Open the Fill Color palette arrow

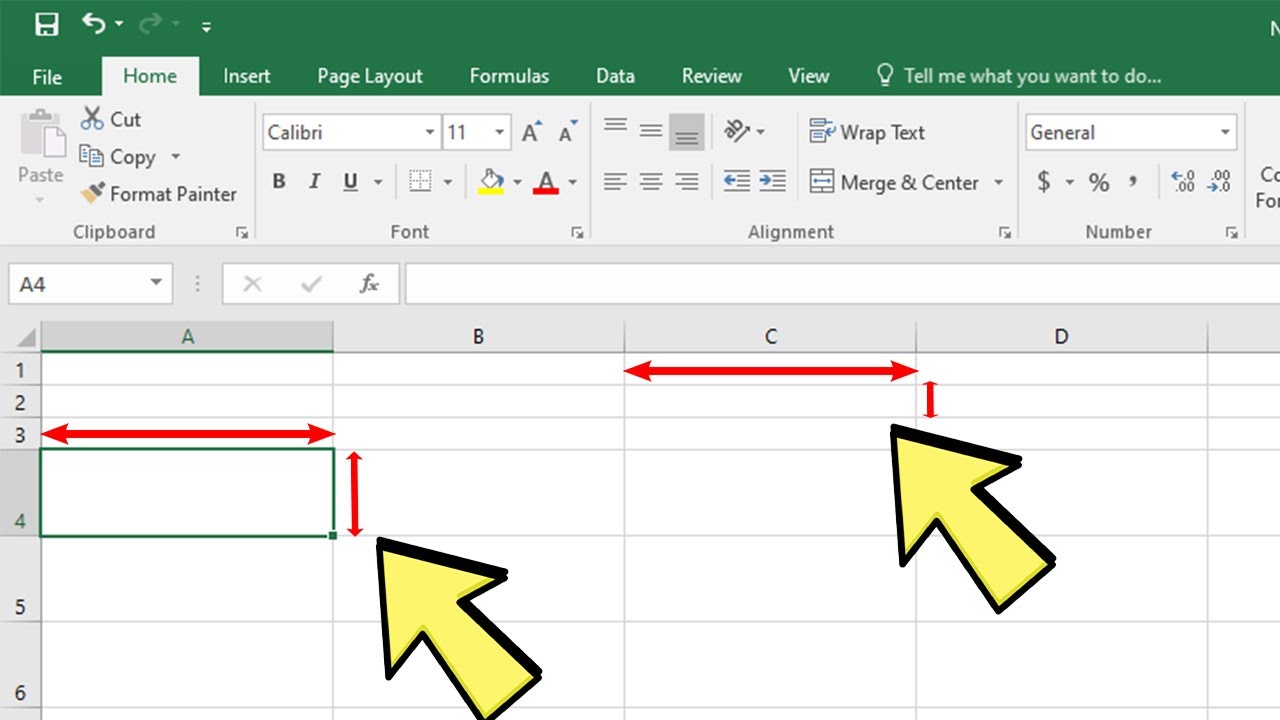point(517,182)
